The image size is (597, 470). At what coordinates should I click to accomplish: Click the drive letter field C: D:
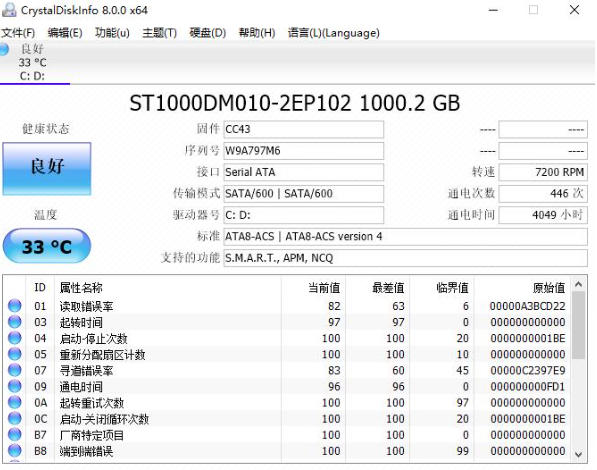(303, 215)
